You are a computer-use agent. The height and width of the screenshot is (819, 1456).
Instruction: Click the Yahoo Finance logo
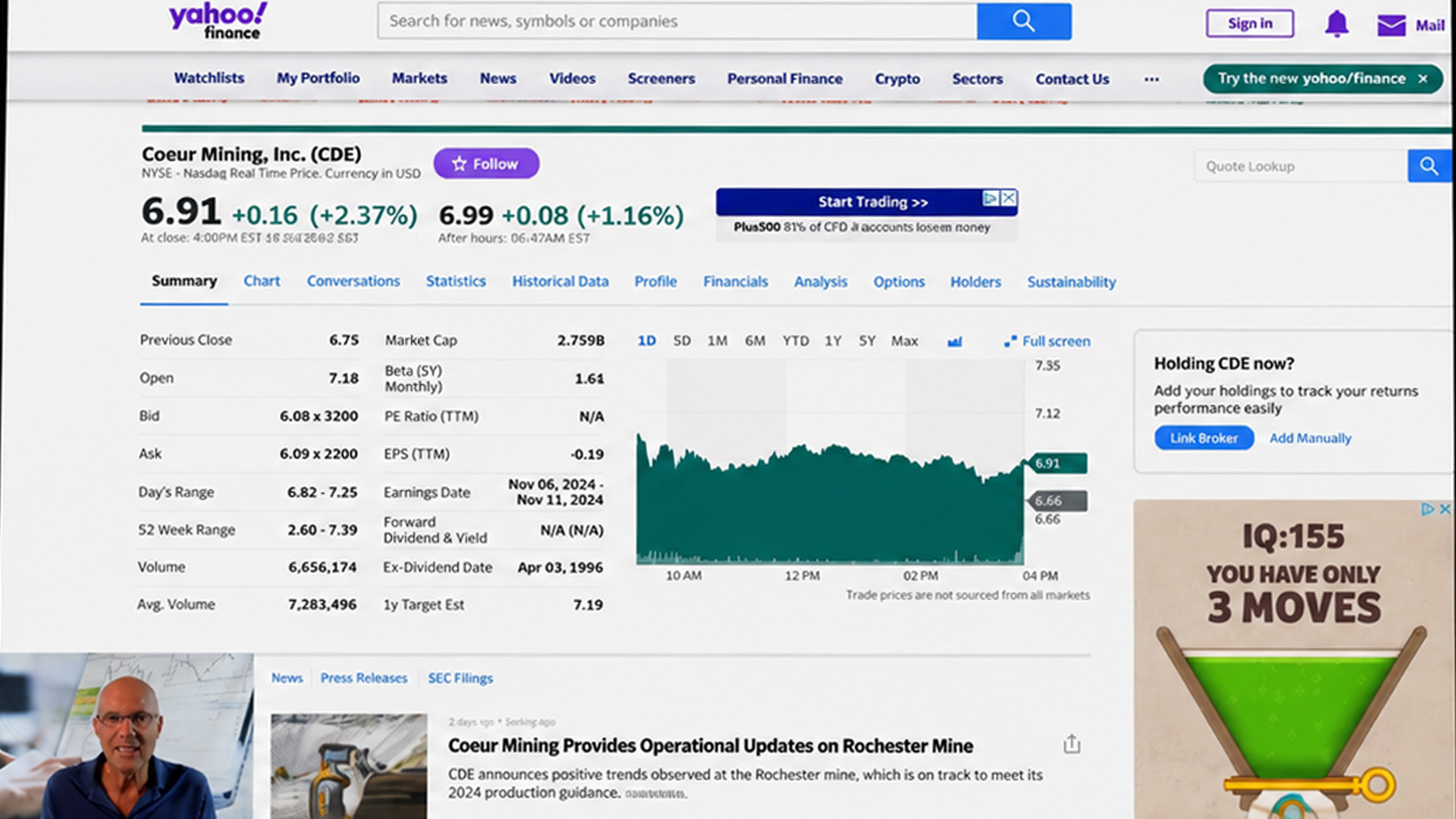point(218,20)
